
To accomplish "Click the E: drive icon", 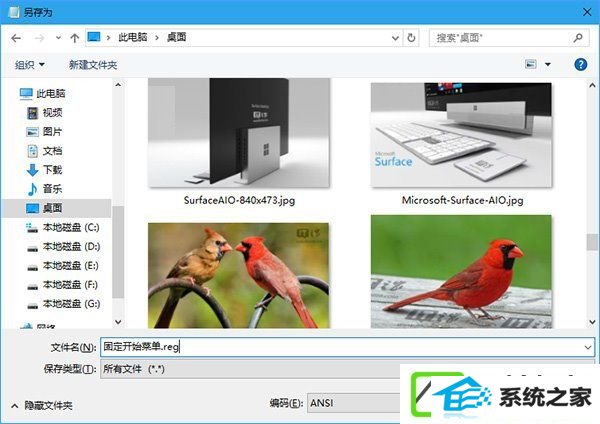I will click(x=33, y=267).
